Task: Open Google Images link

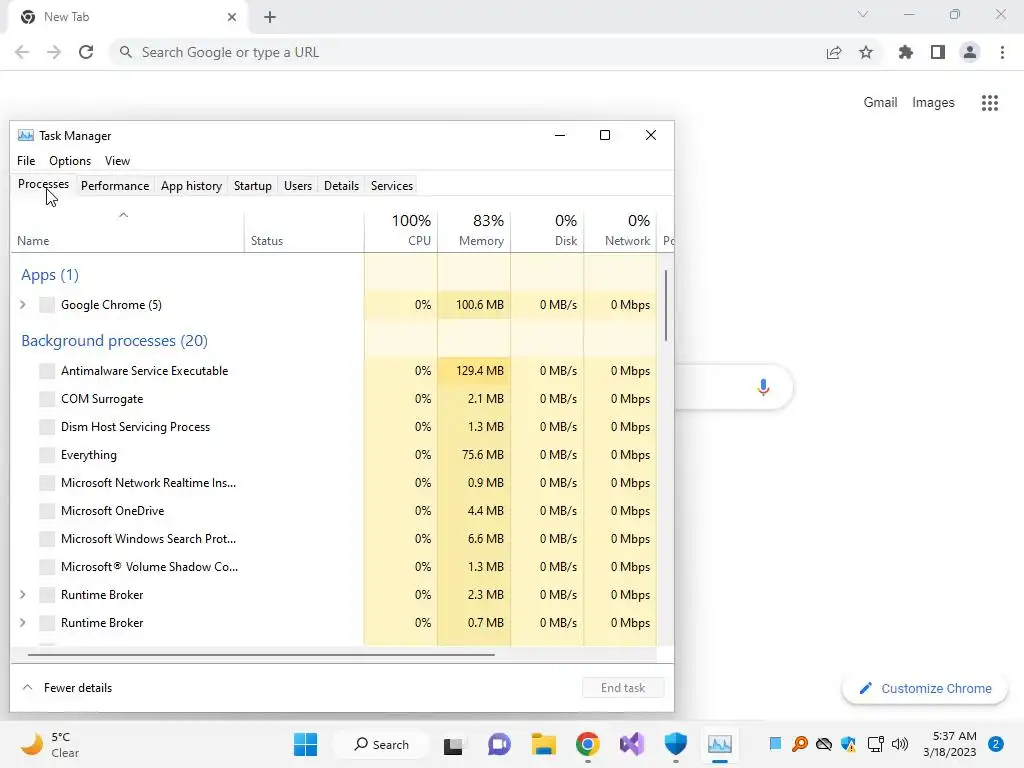Action: pyautogui.click(x=933, y=103)
